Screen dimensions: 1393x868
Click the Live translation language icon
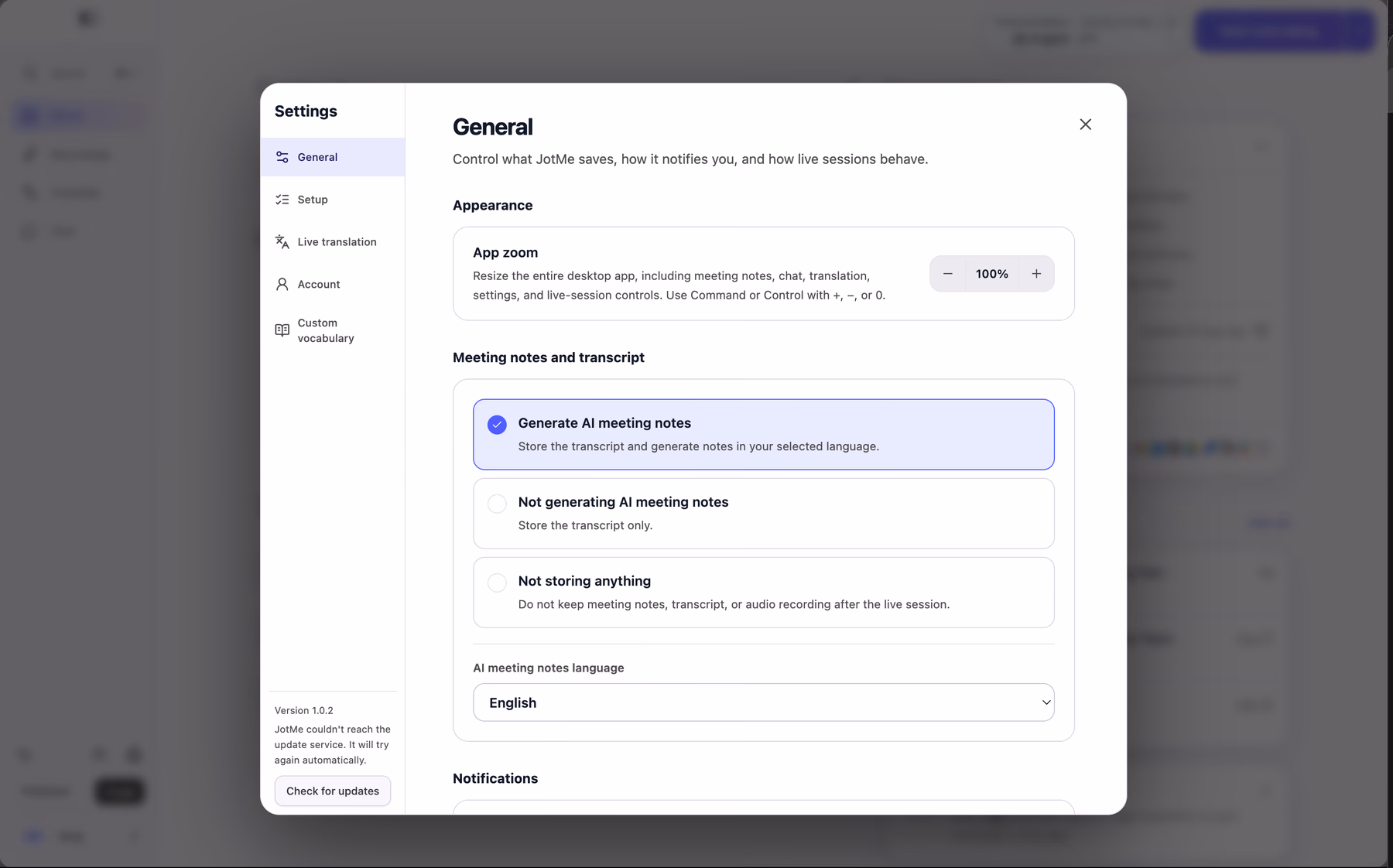coord(282,242)
